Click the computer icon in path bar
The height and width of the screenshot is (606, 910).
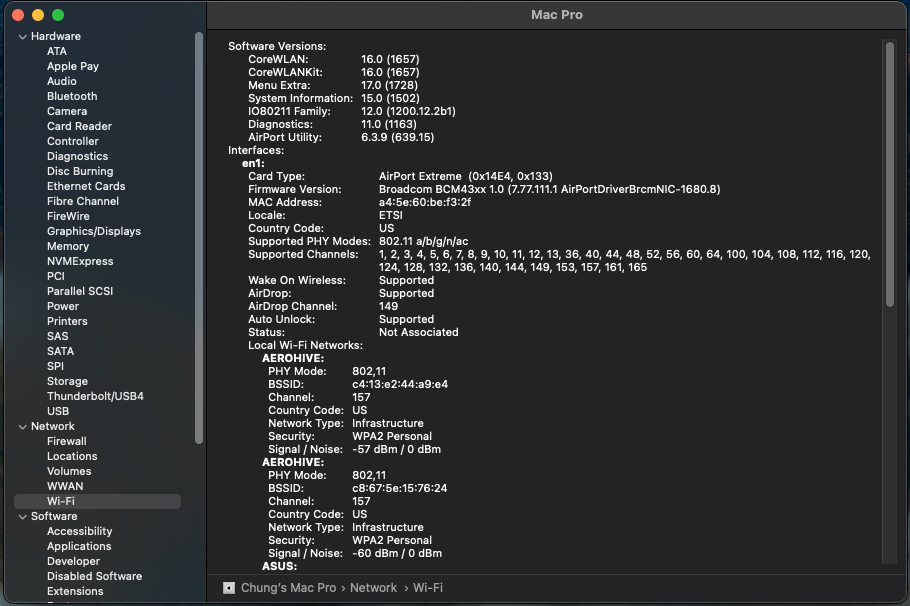click(x=229, y=588)
